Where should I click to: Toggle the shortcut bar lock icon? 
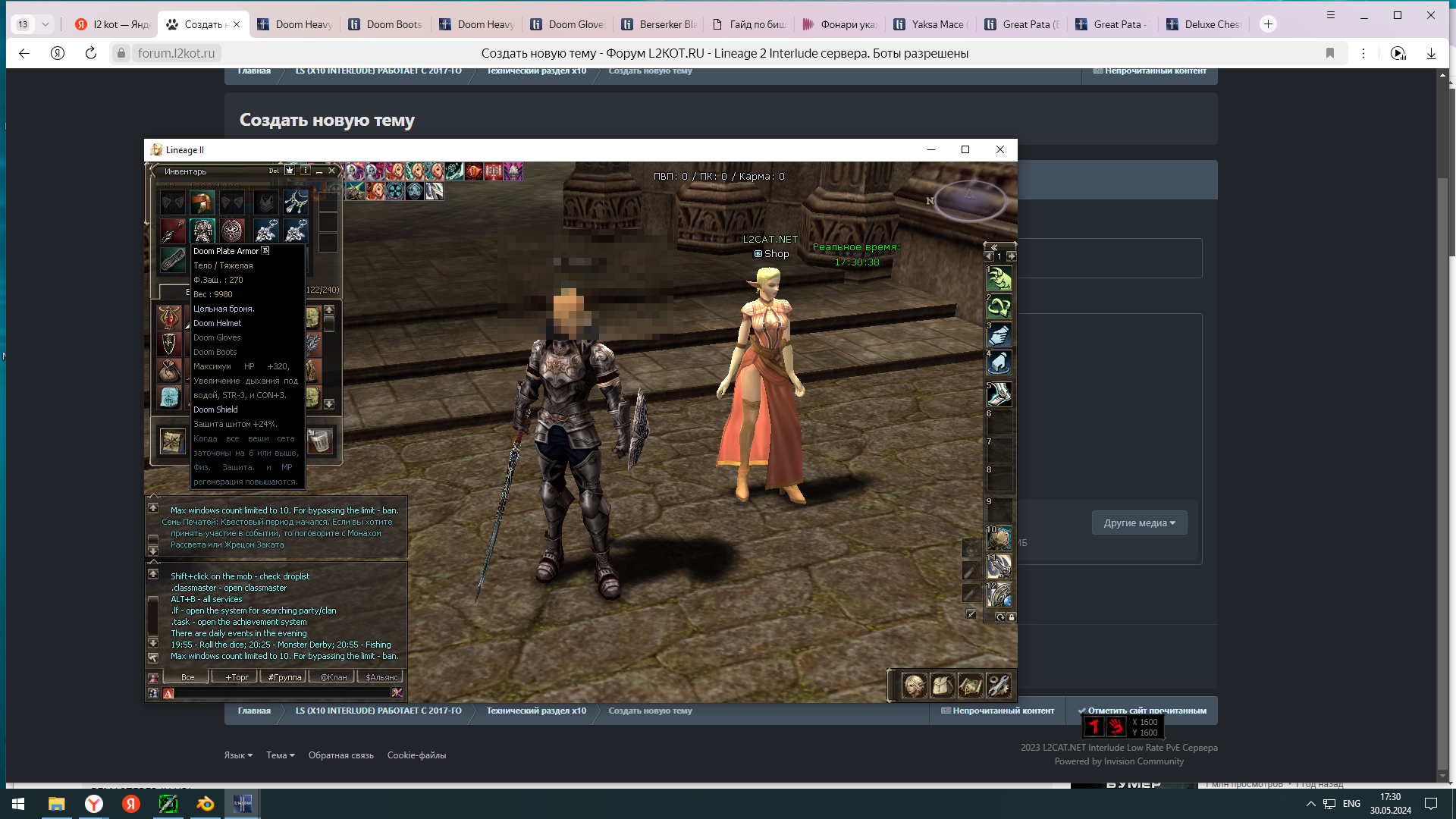pos(1011,617)
